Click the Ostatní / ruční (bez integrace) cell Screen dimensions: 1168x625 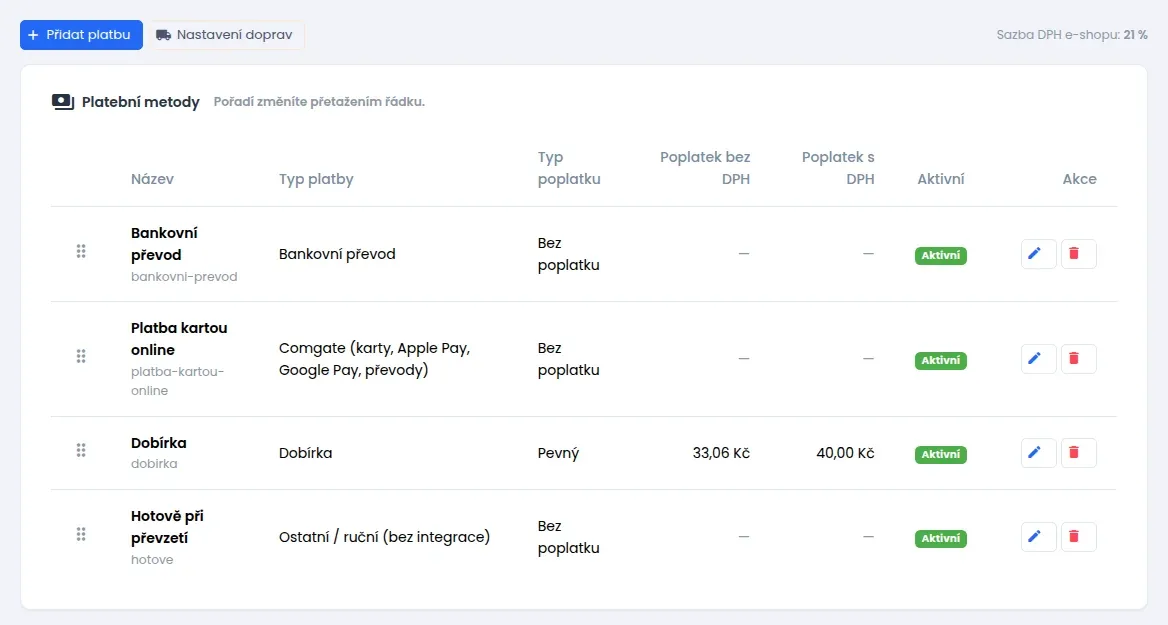point(384,537)
